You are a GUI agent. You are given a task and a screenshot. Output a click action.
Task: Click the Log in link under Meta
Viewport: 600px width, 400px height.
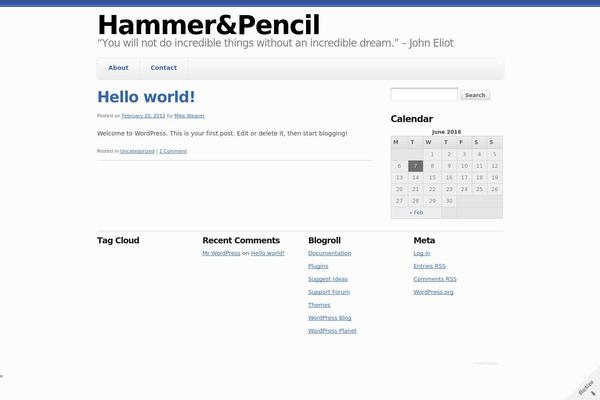coord(422,253)
